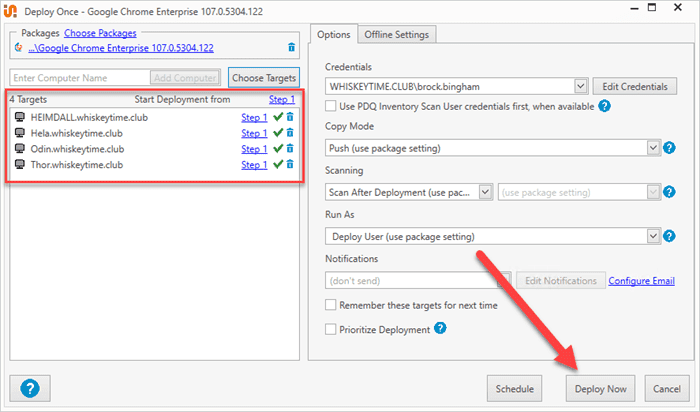The height and width of the screenshot is (412, 700).
Task: Maximize the Deploy Once window
Action: tap(652, 8)
